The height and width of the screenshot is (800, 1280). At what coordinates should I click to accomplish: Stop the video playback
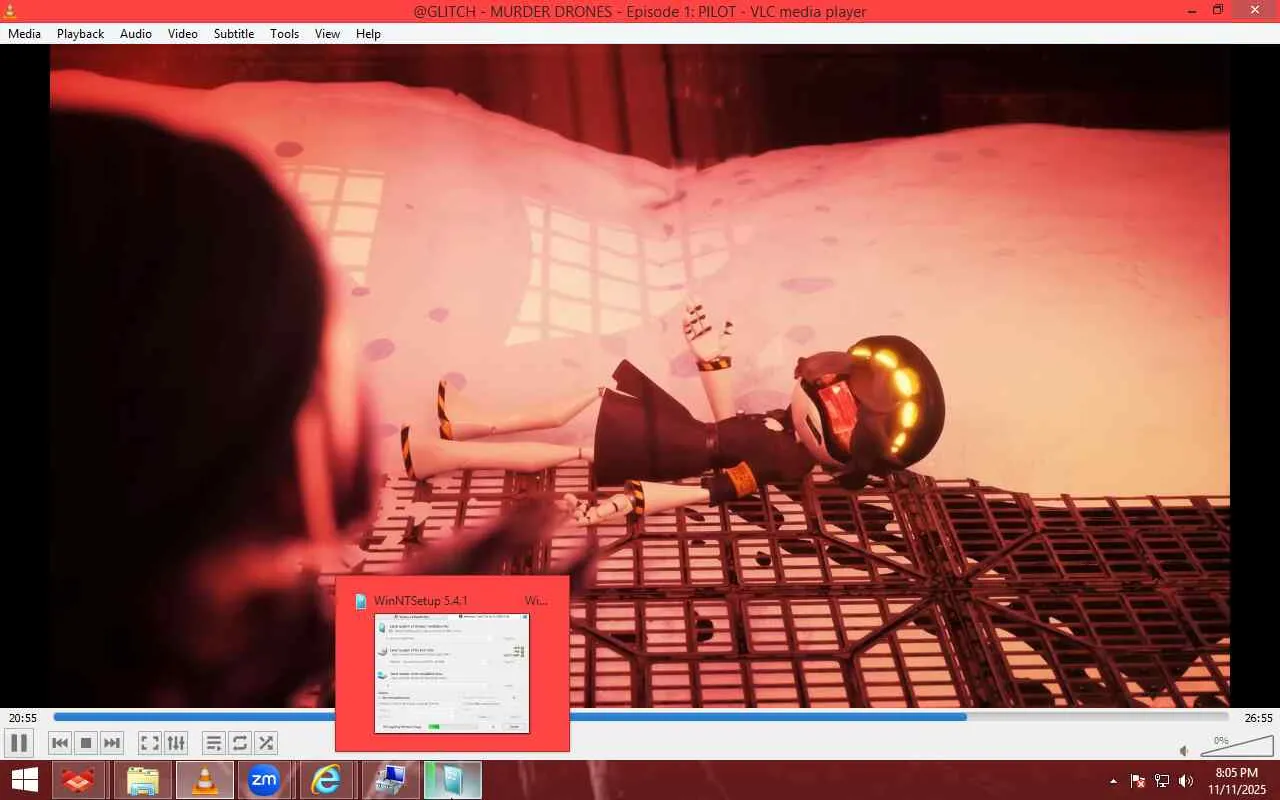click(86, 743)
